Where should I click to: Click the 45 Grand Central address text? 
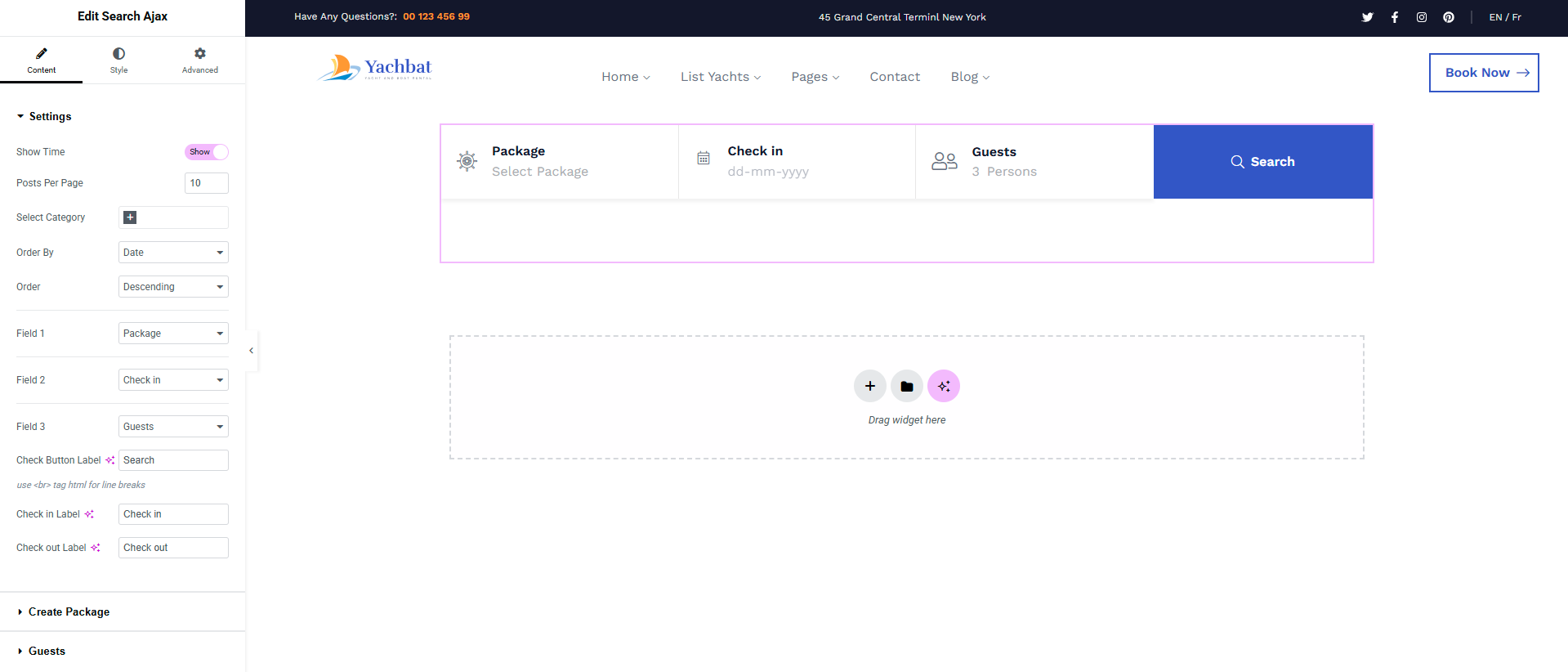pos(902,17)
